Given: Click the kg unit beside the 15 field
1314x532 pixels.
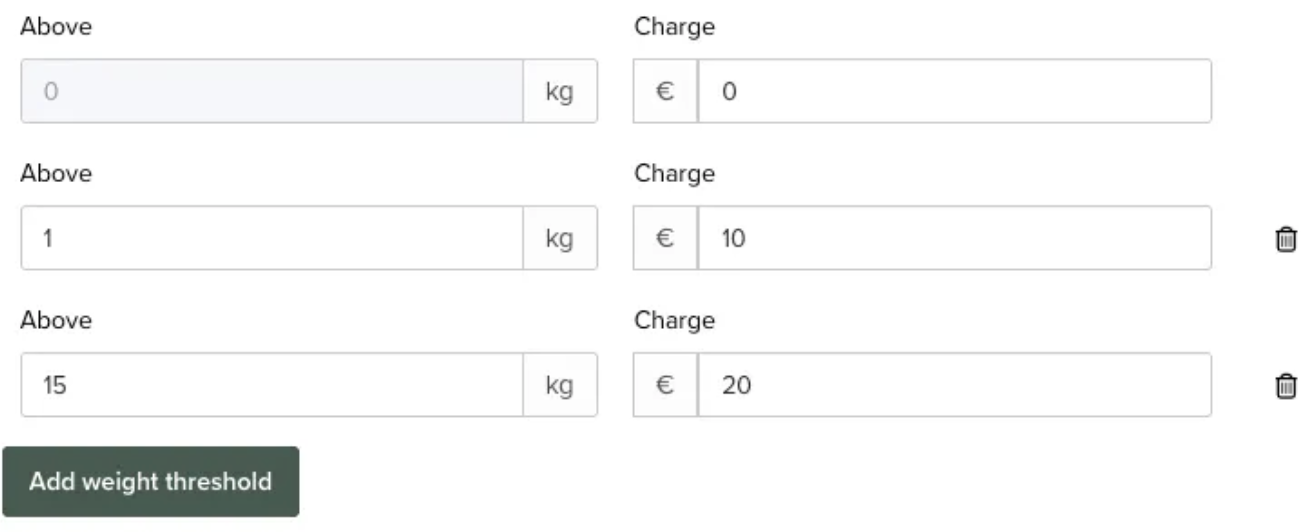Looking at the screenshot, I should [x=560, y=384].
